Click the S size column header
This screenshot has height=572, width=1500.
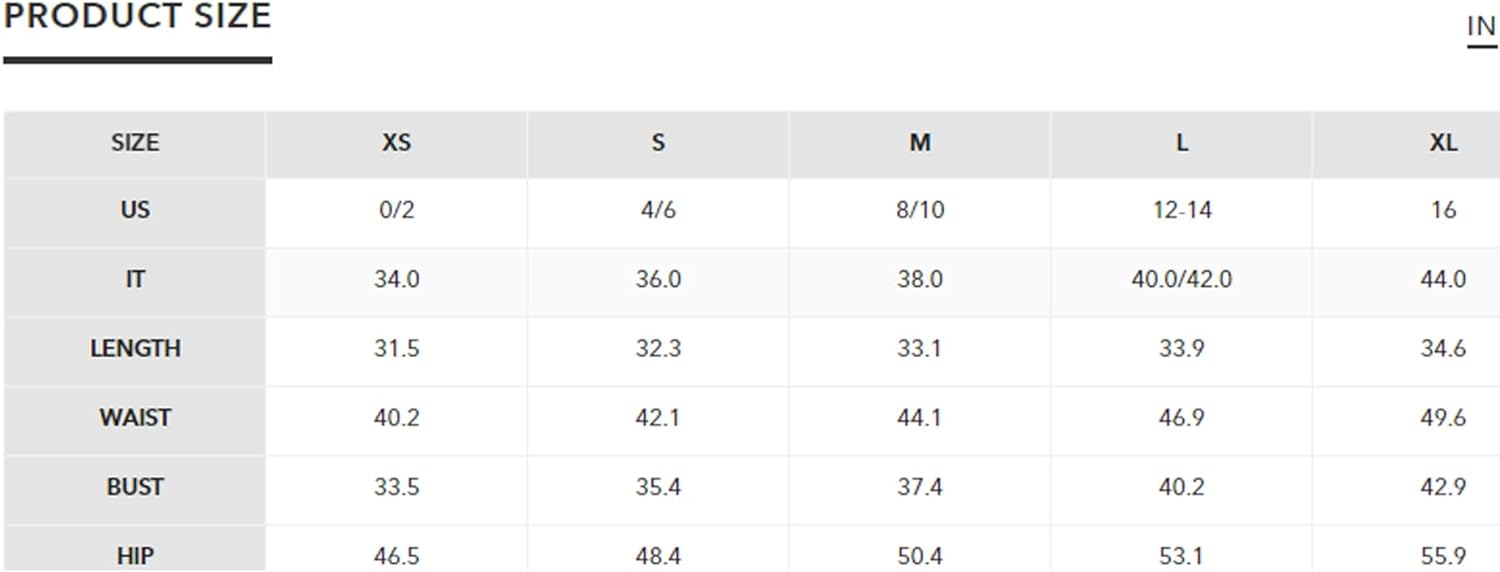pyautogui.click(x=658, y=143)
